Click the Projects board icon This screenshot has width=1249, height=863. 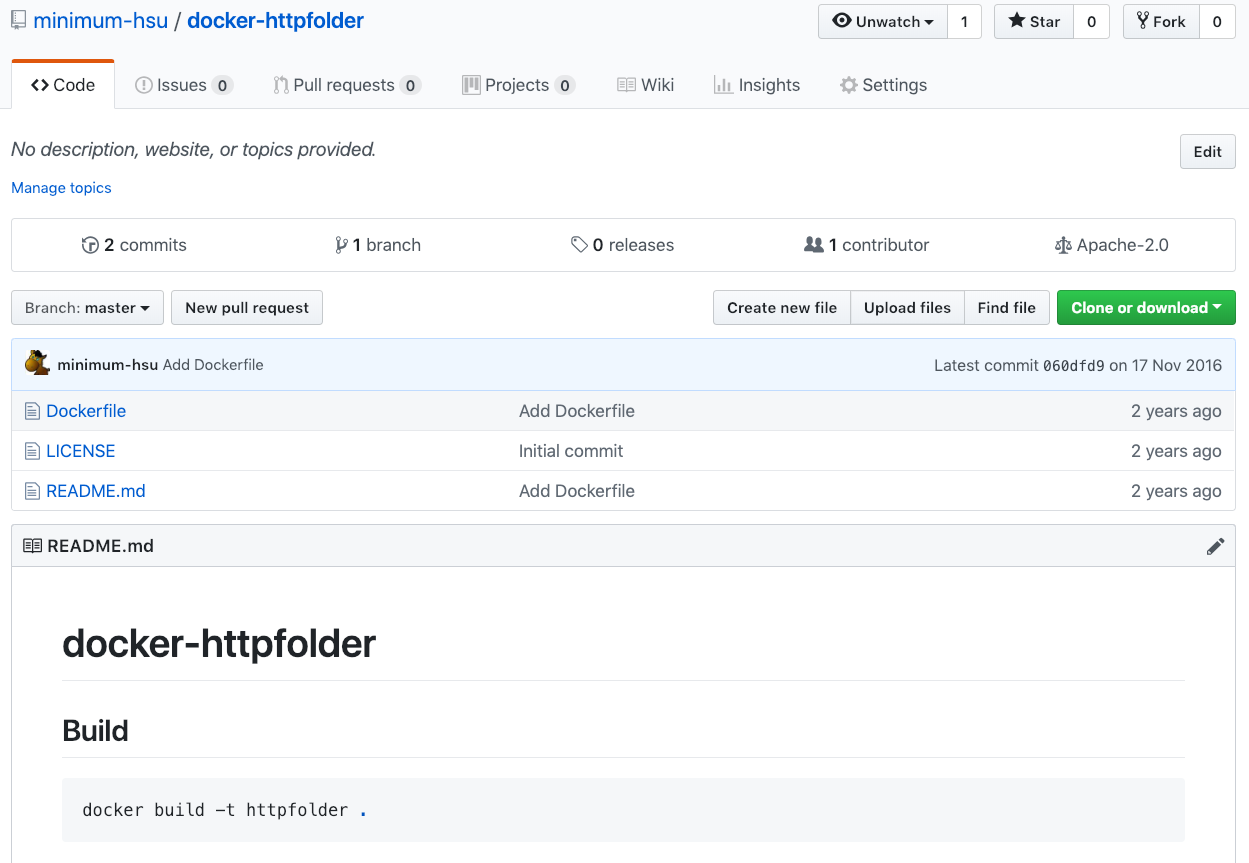pyautogui.click(x=471, y=85)
